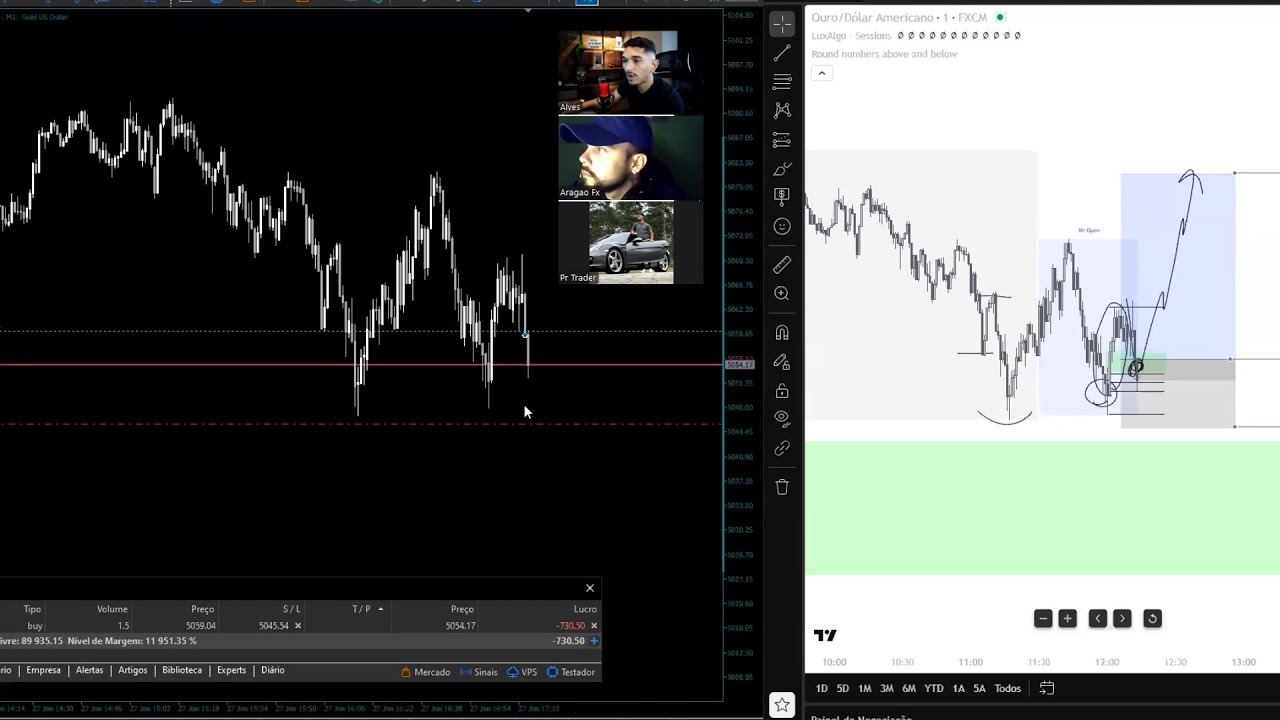Open the Artigos tab in the terminal
The image size is (1280, 720).
tap(132, 670)
